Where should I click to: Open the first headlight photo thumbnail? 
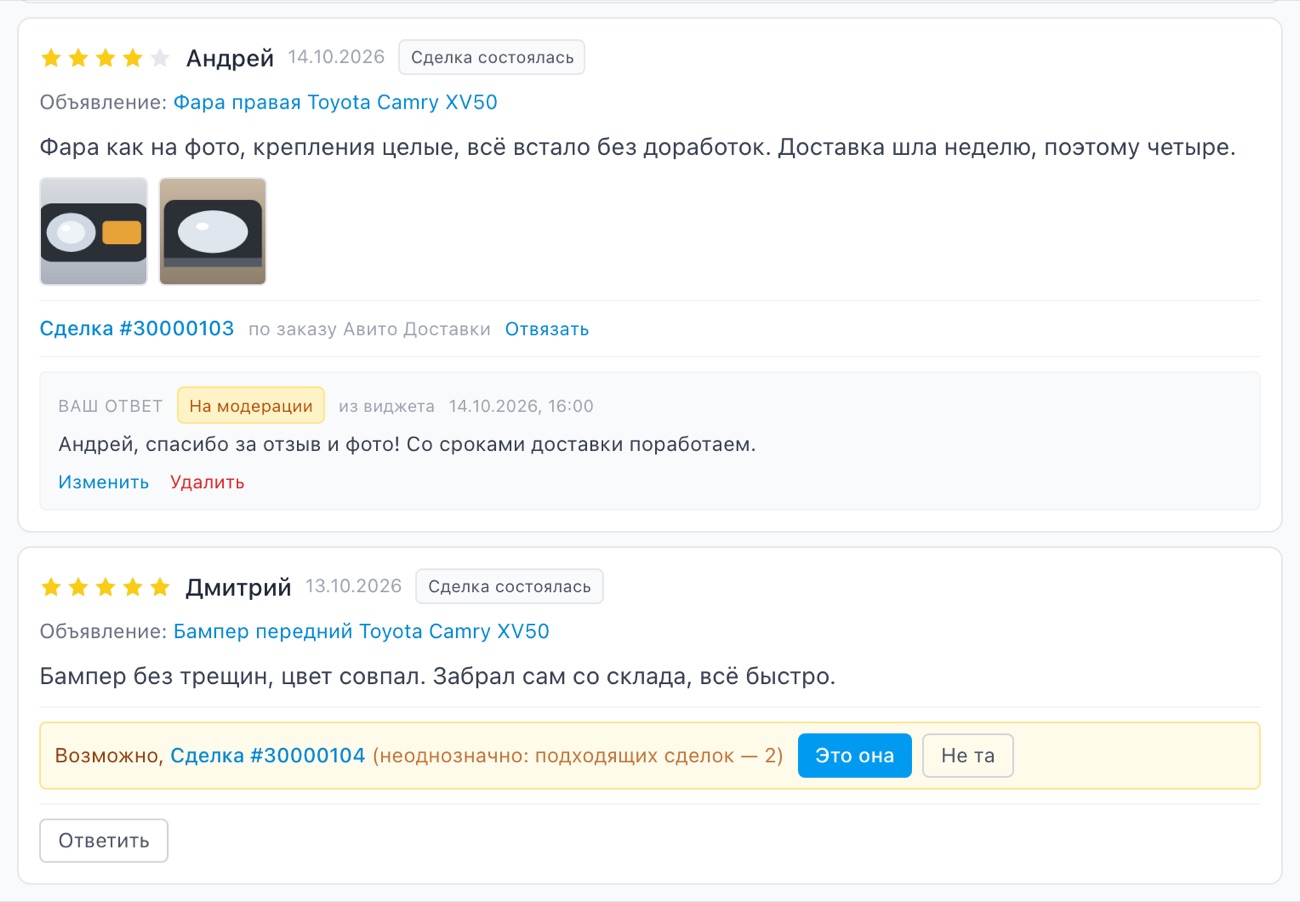(x=94, y=232)
